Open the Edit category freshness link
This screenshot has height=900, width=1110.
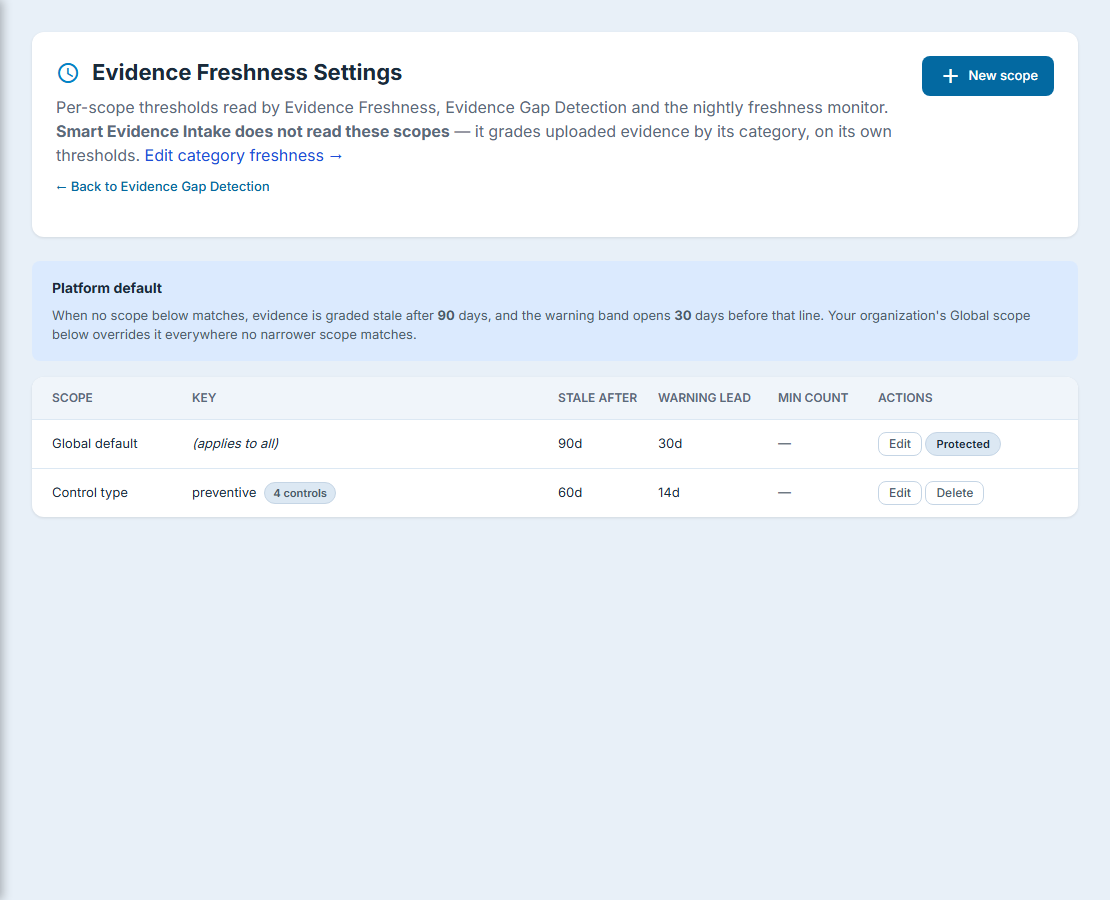pyautogui.click(x=244, y=156)
